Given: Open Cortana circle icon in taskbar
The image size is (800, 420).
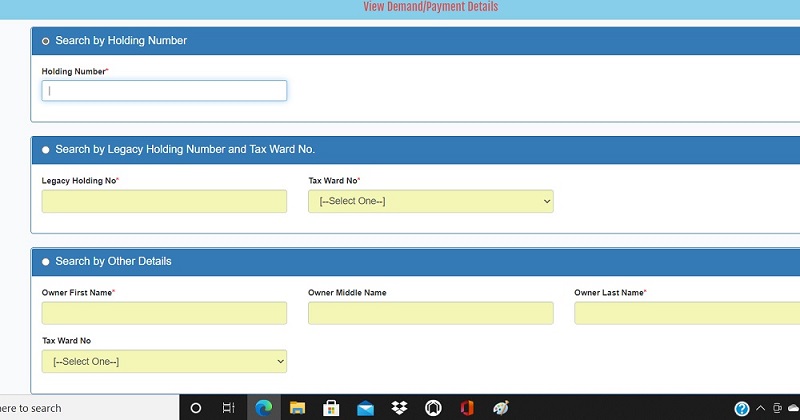Looking at the screenshot, I should (195, 408).
